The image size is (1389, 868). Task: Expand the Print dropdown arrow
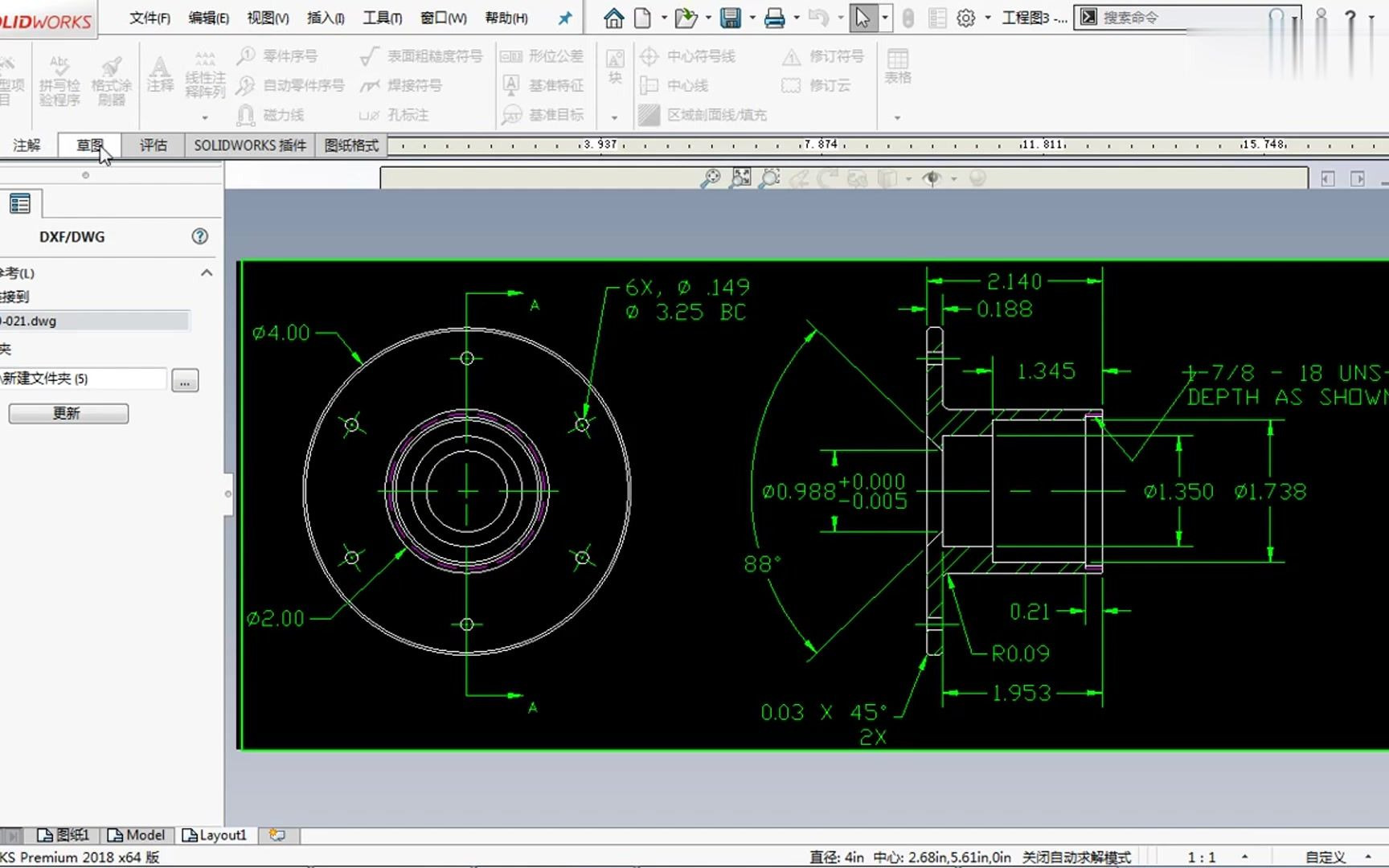797,18
